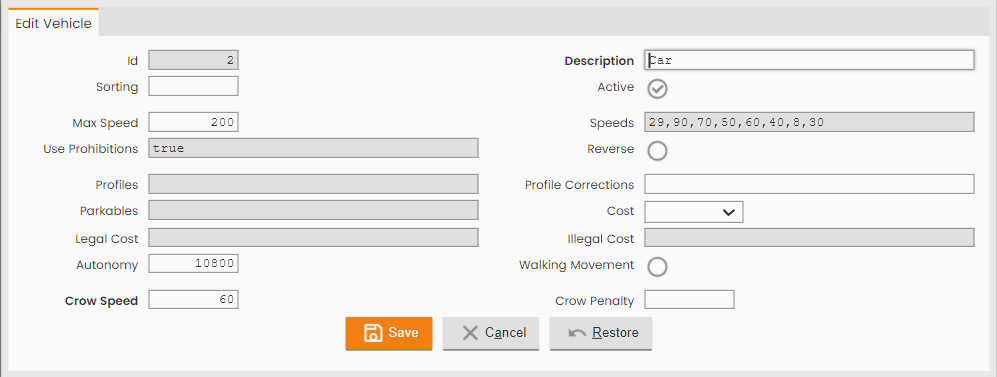997x377 pixels.
Task: Click the Use Prohibitions label
Action: point(90,149)
